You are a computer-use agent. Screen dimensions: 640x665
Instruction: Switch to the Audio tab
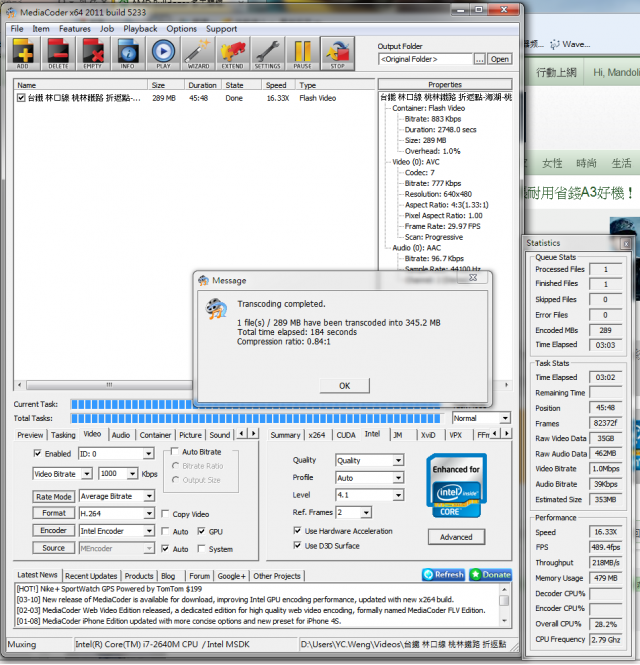tap(121, 435)
